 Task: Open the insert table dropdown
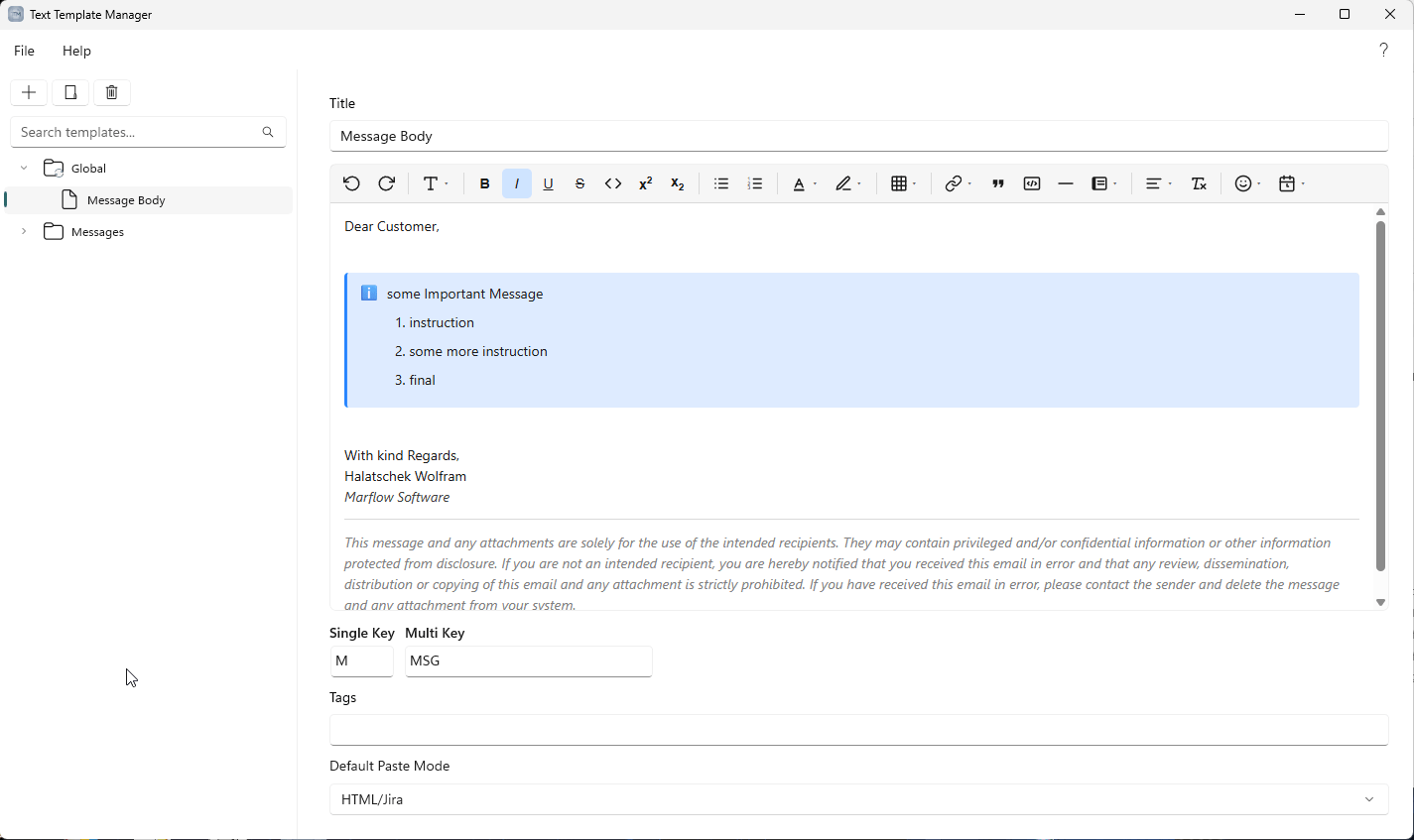pyautogui.click(x=904, y=183)
